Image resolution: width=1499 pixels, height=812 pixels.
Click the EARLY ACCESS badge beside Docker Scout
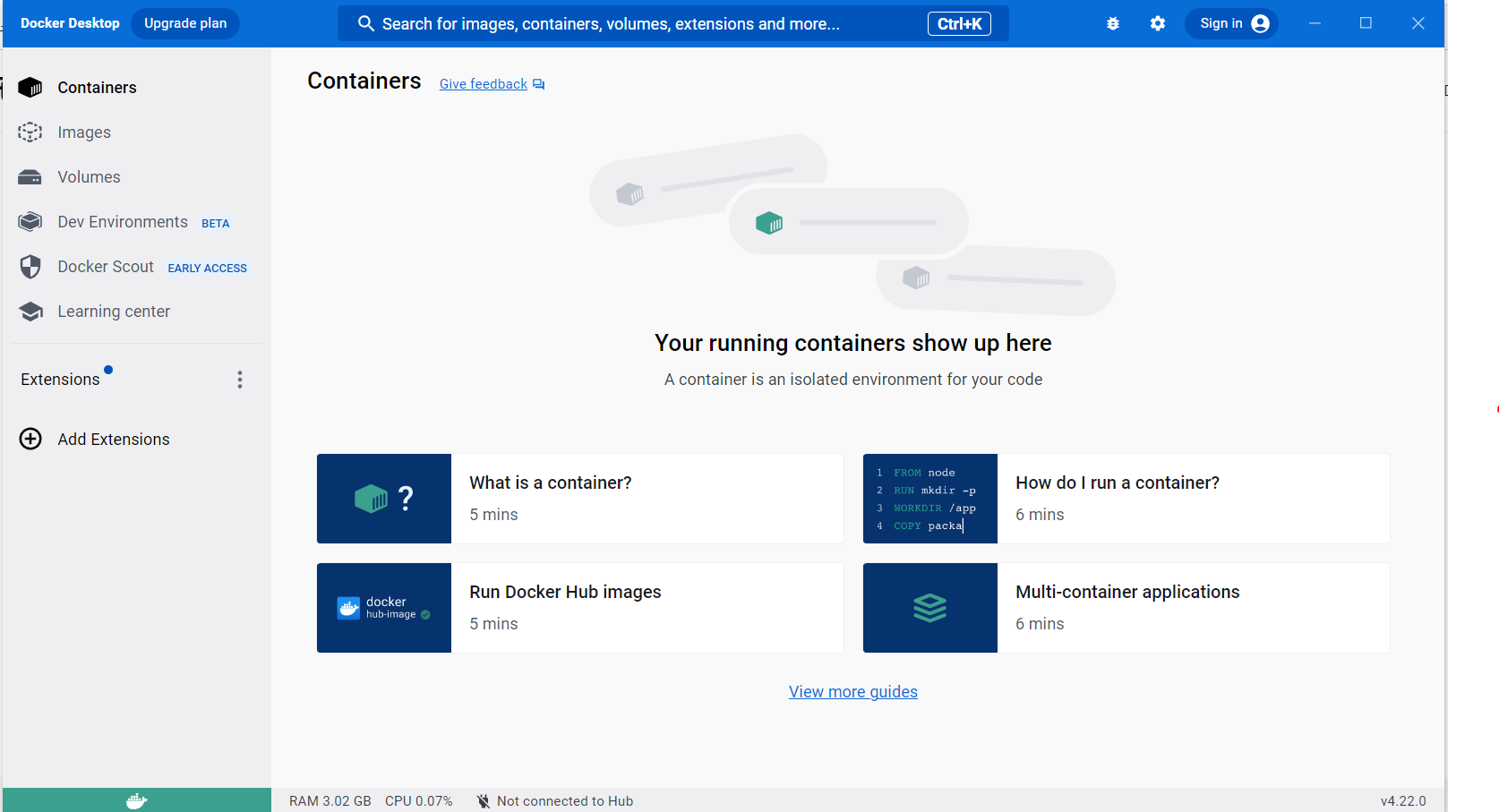click(208, 269)
